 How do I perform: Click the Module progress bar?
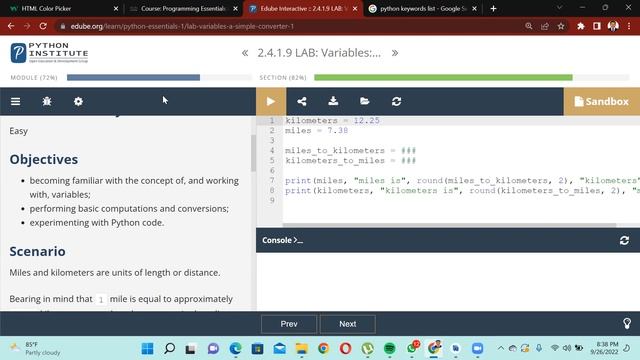(159, 78)
